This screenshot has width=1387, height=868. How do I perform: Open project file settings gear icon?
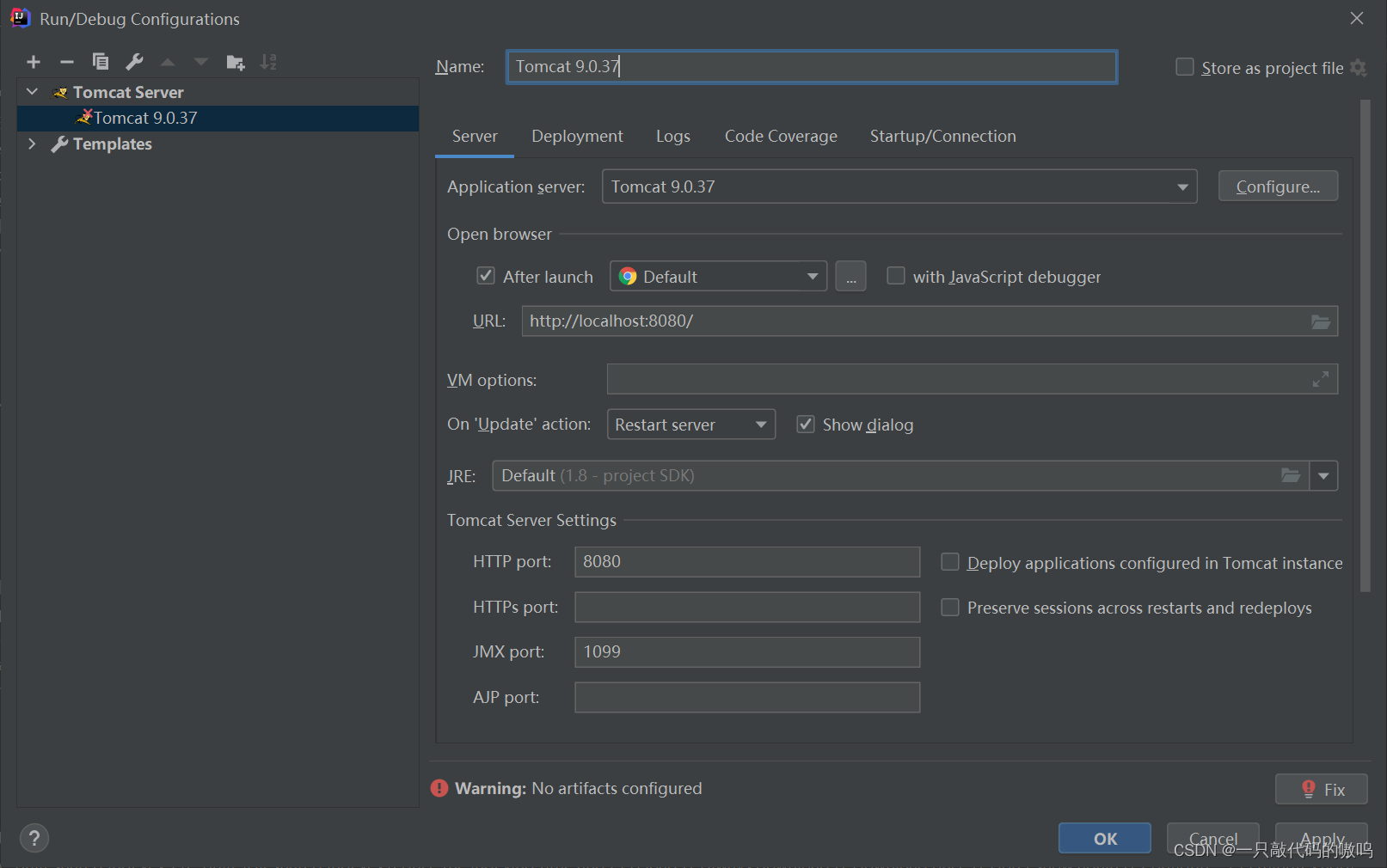[x=1359, y=68]
